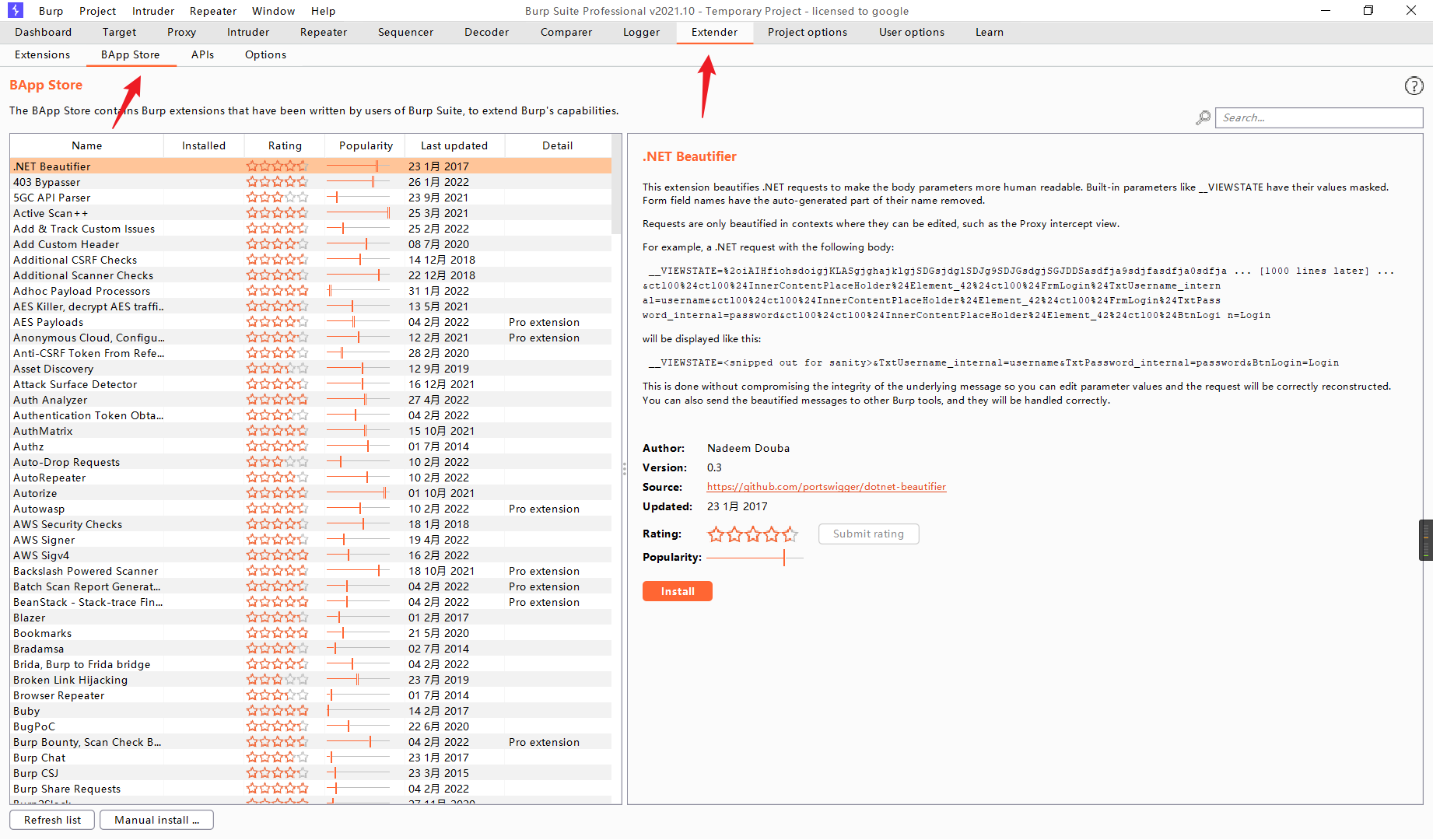Open the Project options tab
1433x840 pixels.
click(x=808, y=32)
